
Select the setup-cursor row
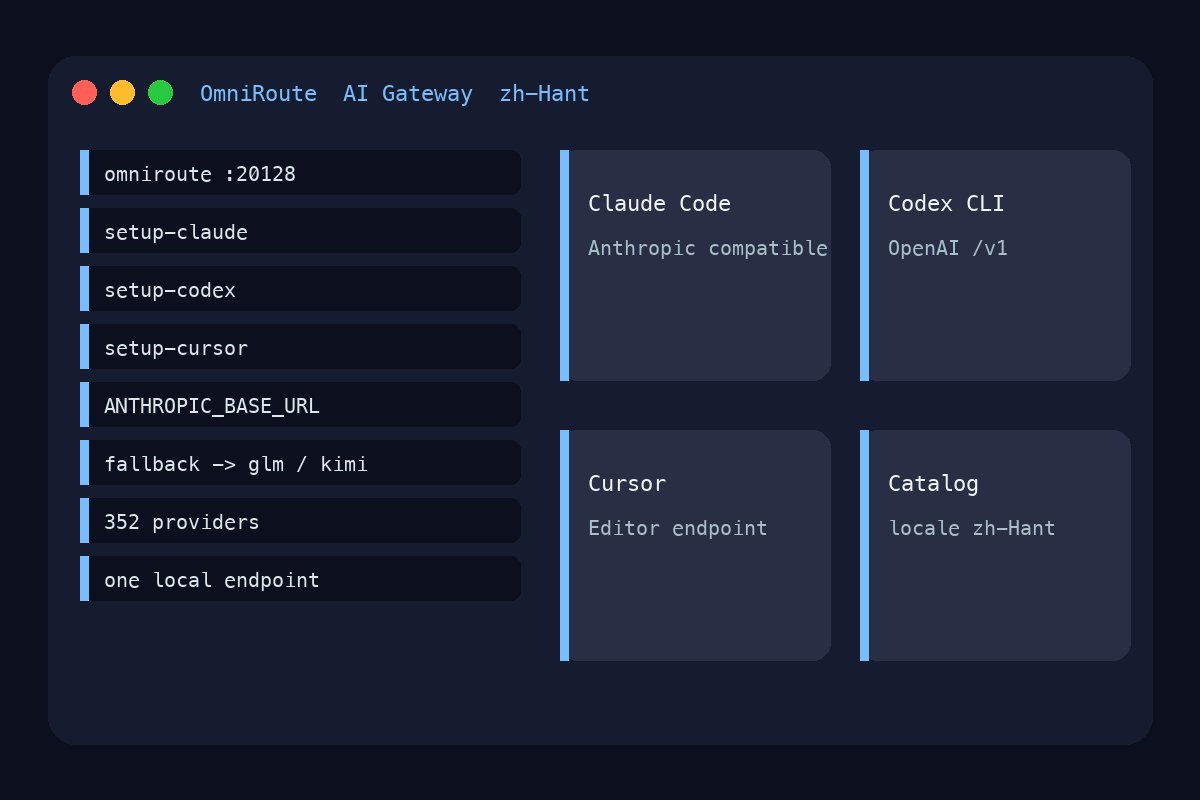pyautogui.click(x=300, y=346)
